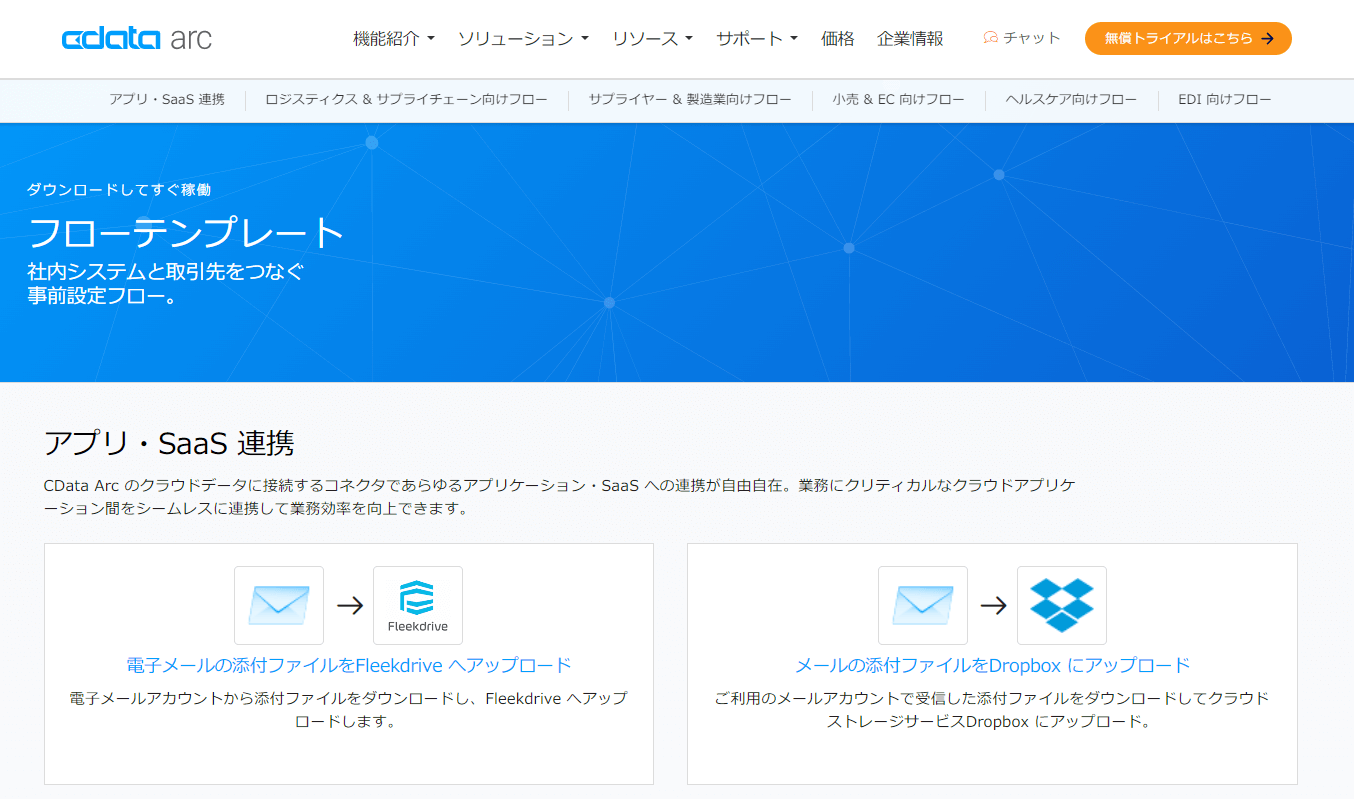1354x799 pixels.
Task: Select the Fleekdrive service icon
Action: [x=417, y=605]
